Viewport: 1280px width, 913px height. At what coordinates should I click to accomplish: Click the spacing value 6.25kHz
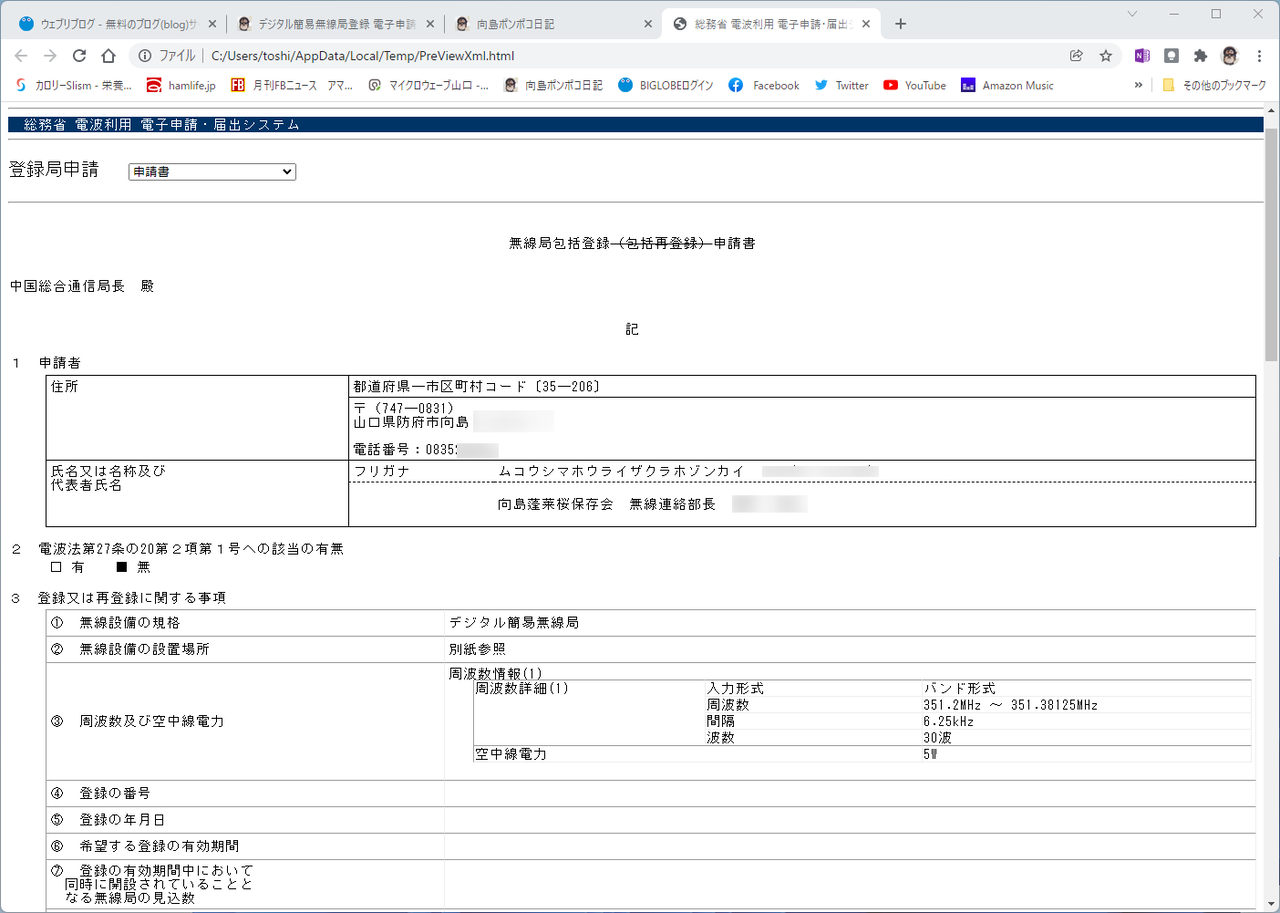948,720
